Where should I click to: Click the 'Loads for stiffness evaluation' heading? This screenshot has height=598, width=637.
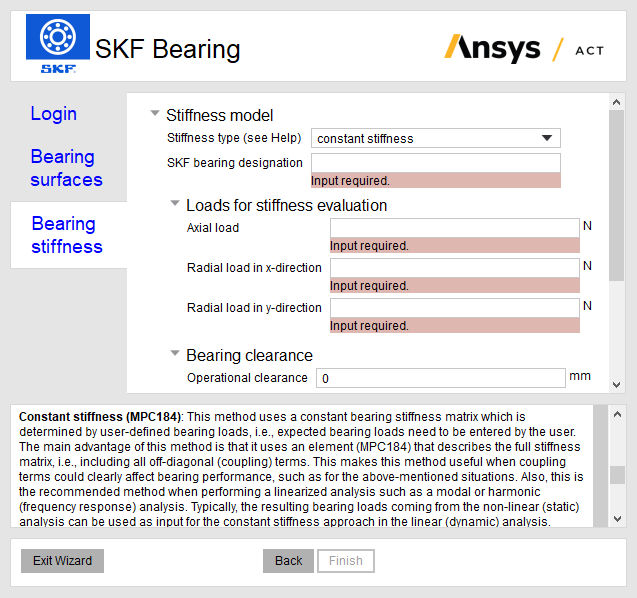click(286, 206)
